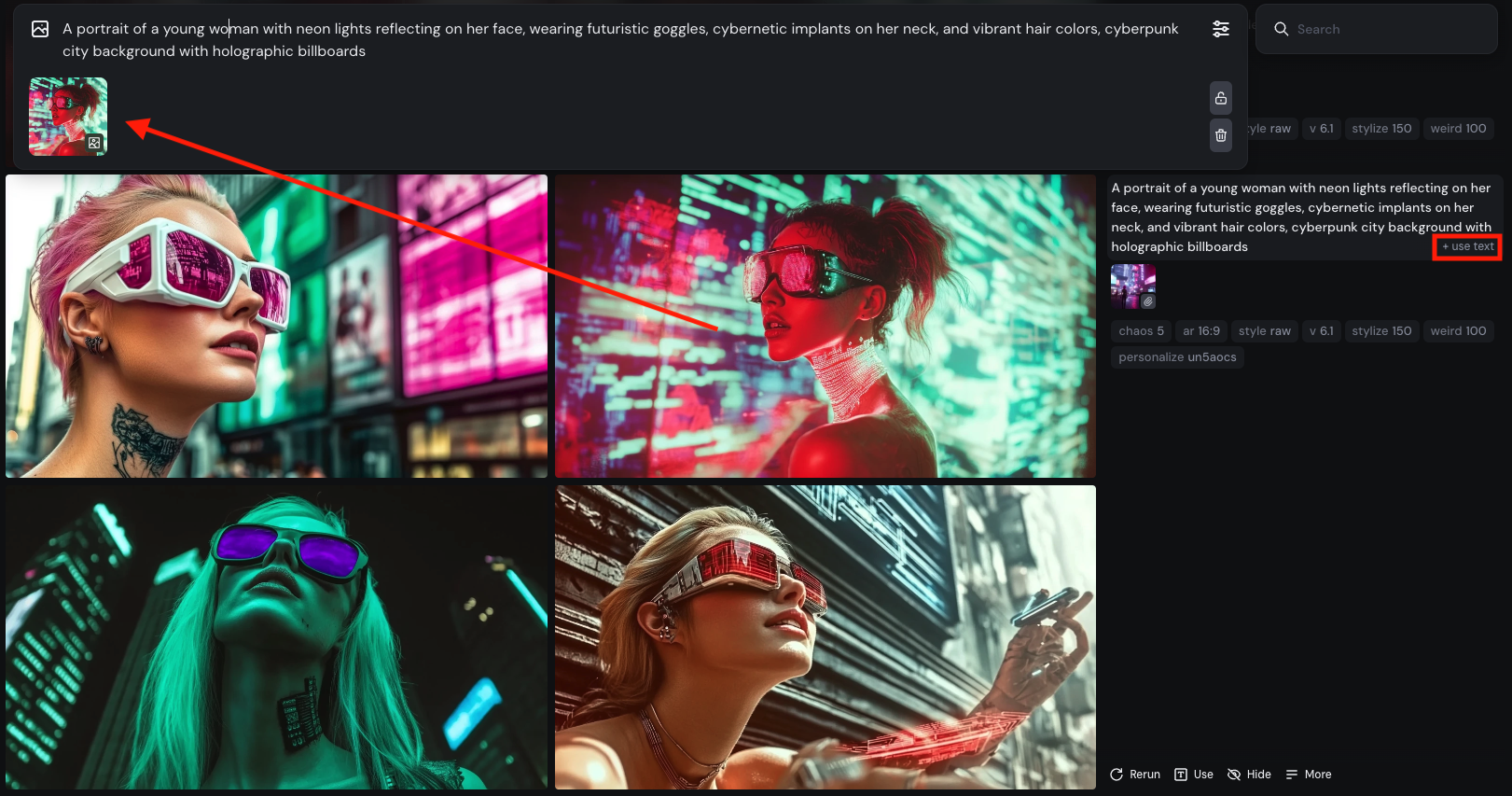Viewport: 1512px width, 796px height.
Task: Click the paperclip badge on small reference image
Action: tap(1148, 301)
